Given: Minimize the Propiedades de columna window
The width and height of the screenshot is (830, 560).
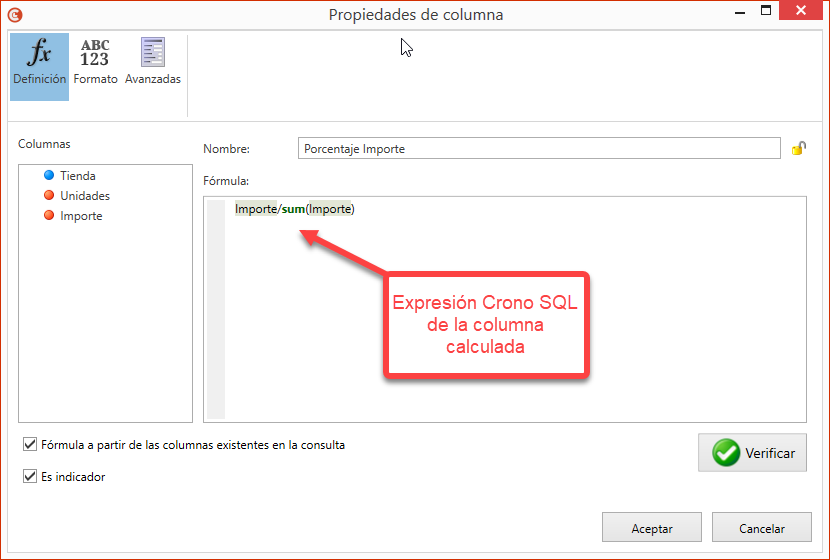Looking at the screenshot, I should pyautogui.click(x=740, y=12).
